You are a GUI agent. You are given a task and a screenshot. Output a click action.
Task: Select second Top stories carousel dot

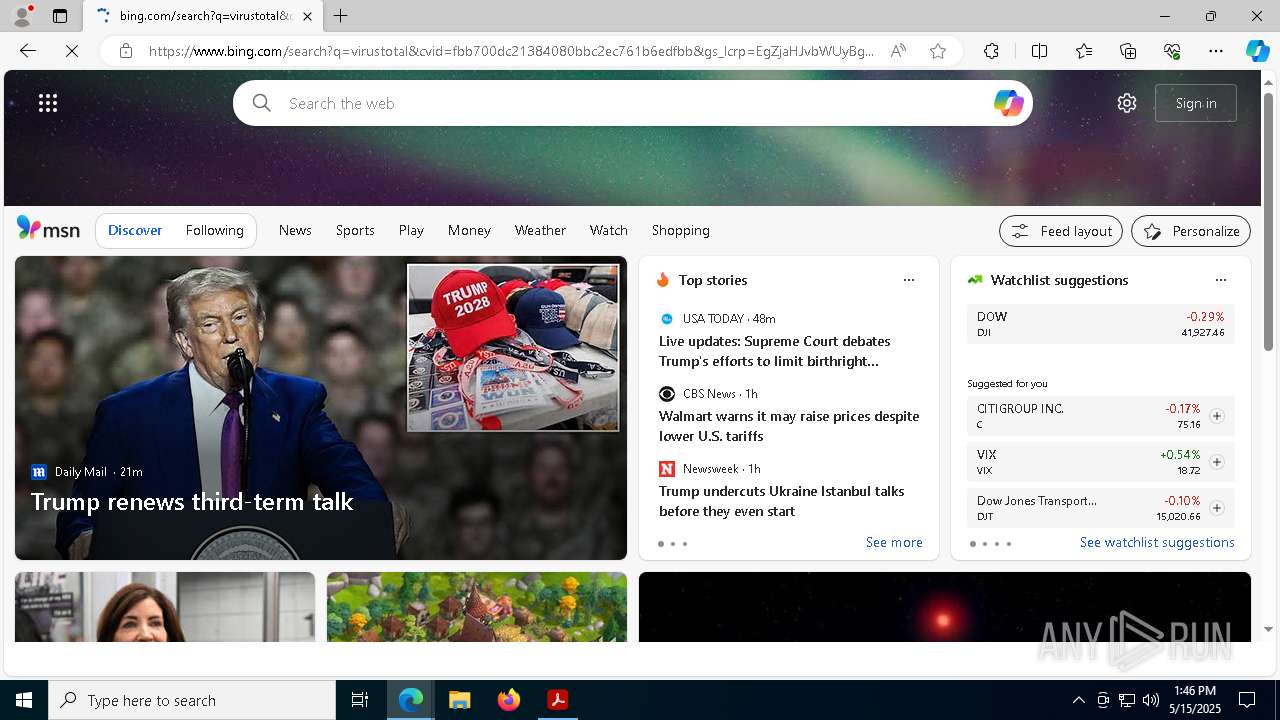(673, 544)
